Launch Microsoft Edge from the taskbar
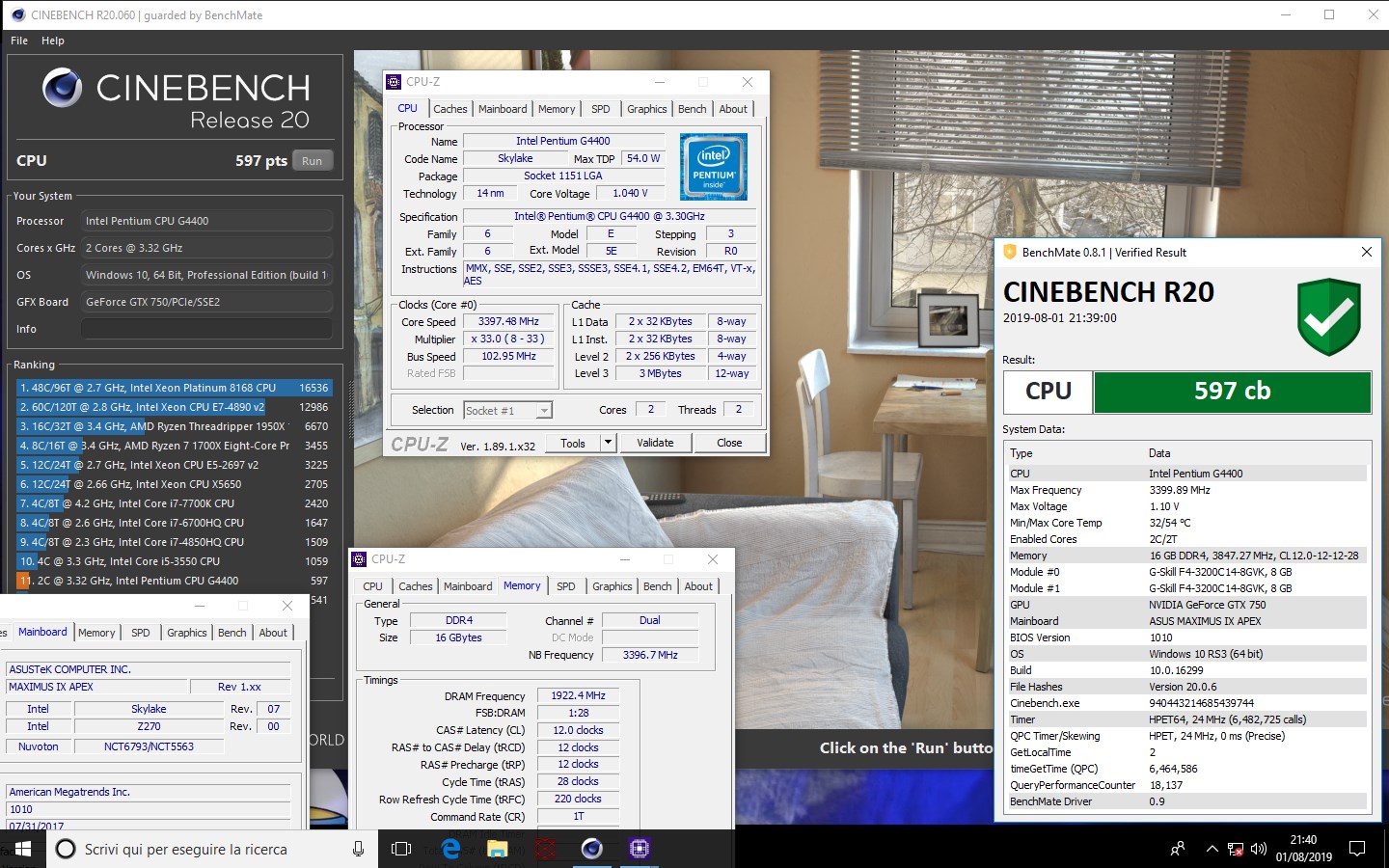This screenshot has height=868, width=1389. point(449,849)
